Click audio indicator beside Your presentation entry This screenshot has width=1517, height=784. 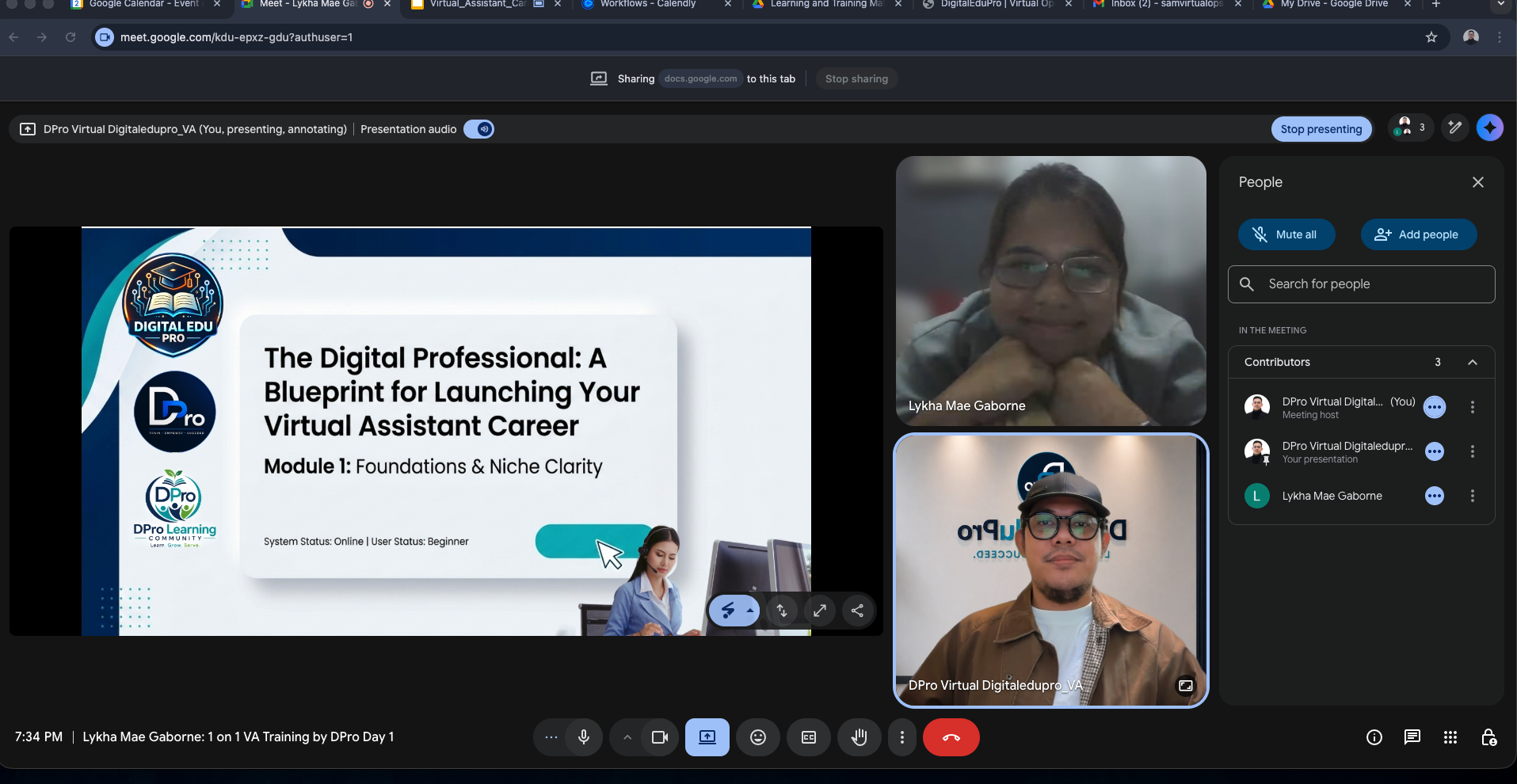coord(1435,451)
